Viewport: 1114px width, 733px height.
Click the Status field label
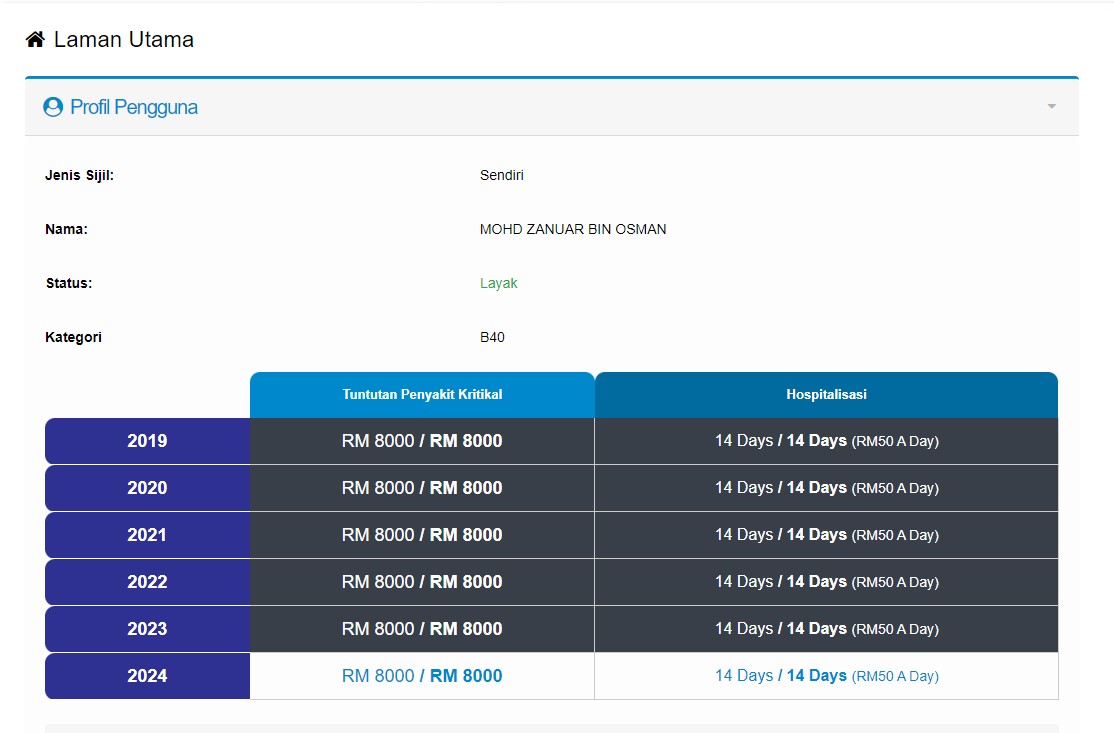pos(69,283)
